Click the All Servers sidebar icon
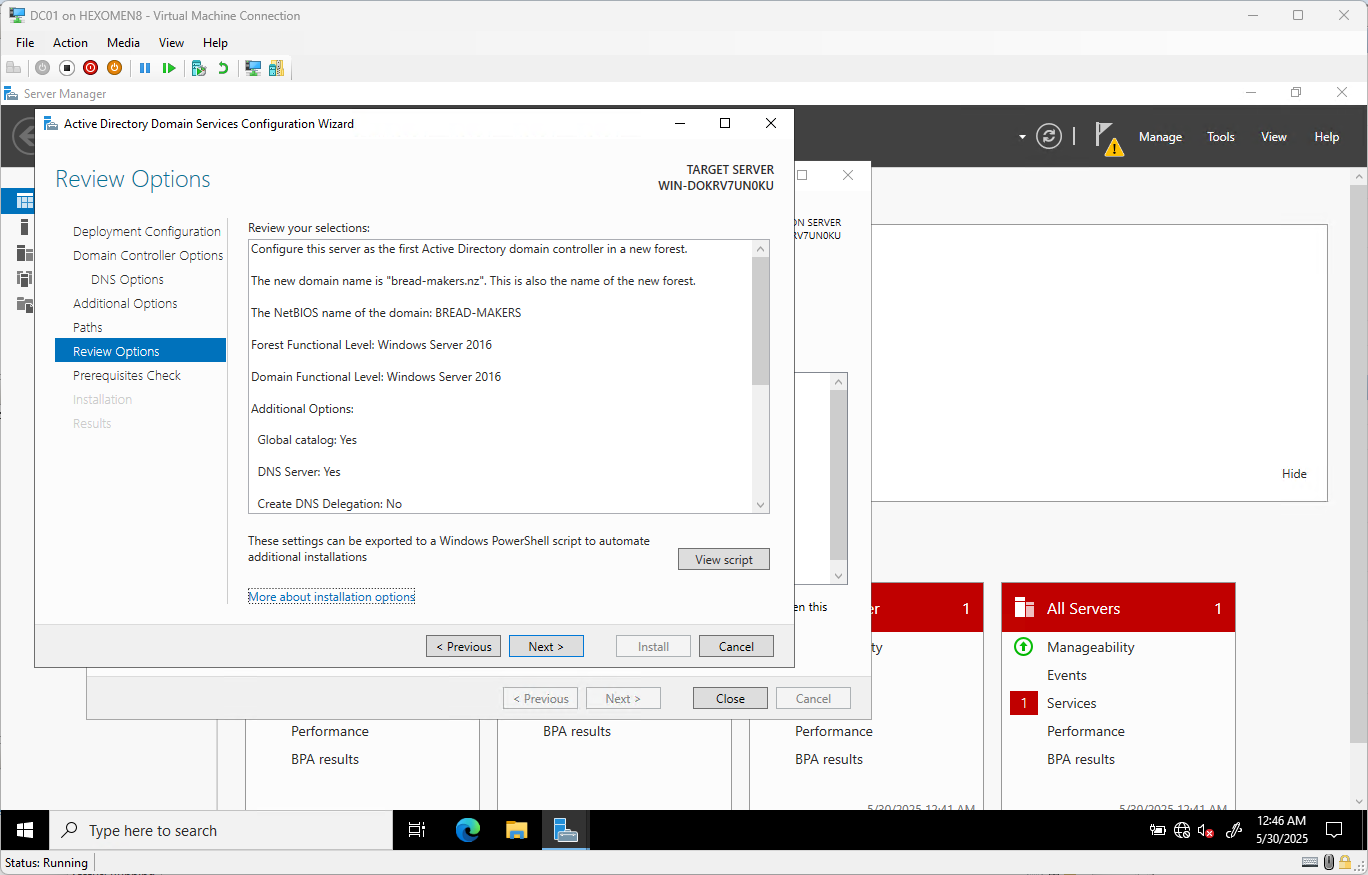Viewport: 1368px width, 875px height. 25,253
